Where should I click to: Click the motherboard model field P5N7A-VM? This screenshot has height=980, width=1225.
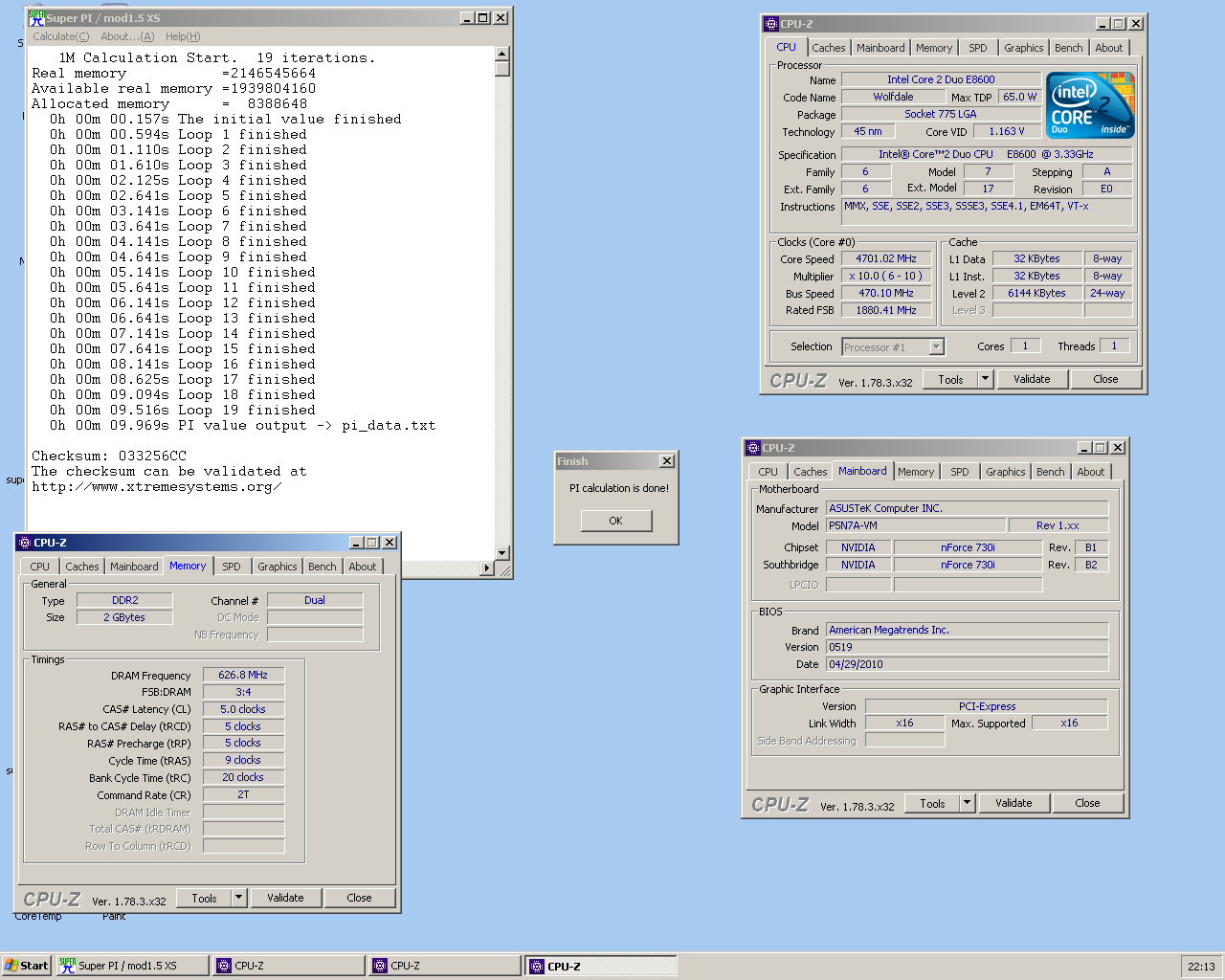coord(916,525)
